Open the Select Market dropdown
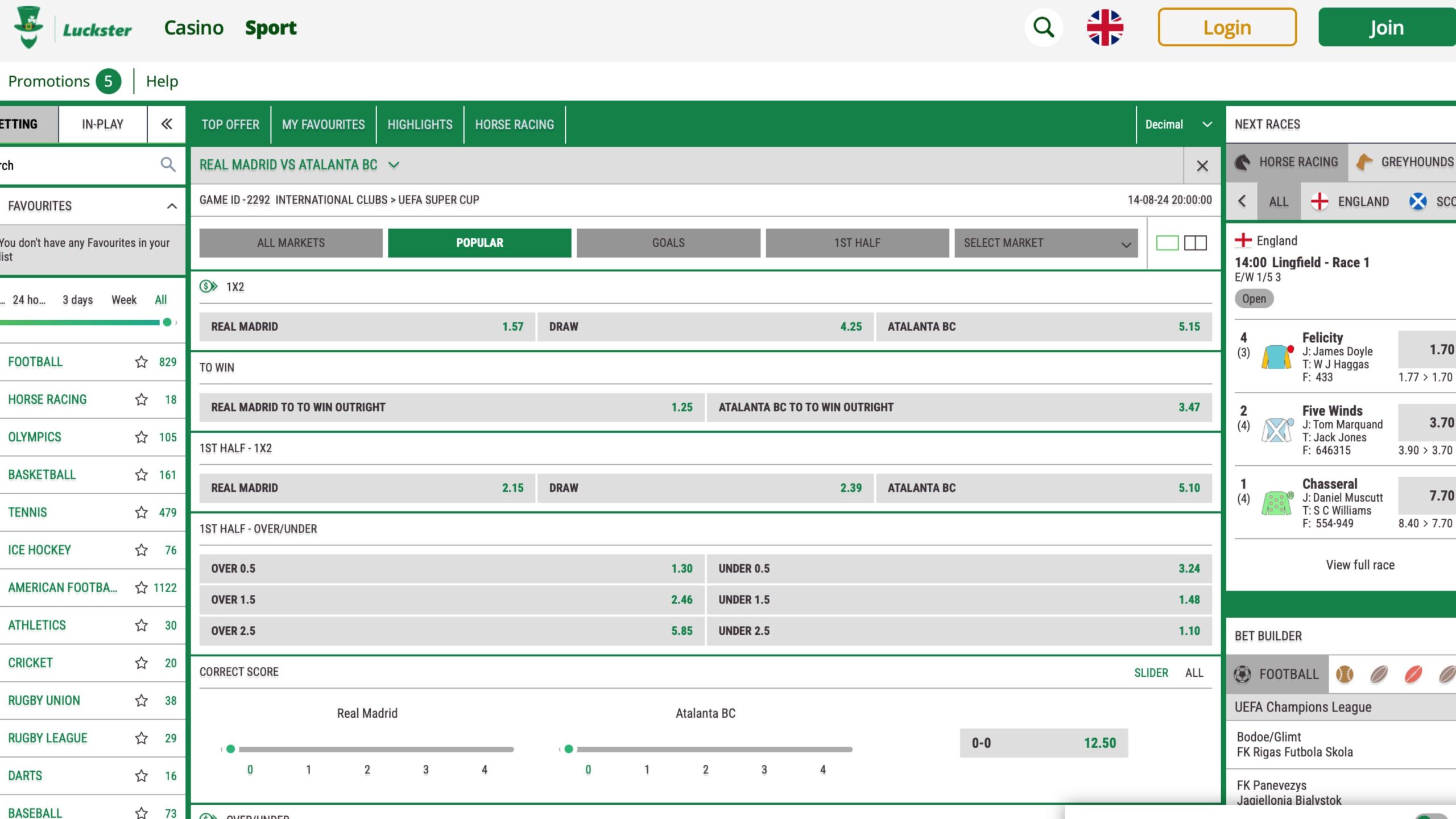1456x819 pixels. click(x=1046, y=243)
